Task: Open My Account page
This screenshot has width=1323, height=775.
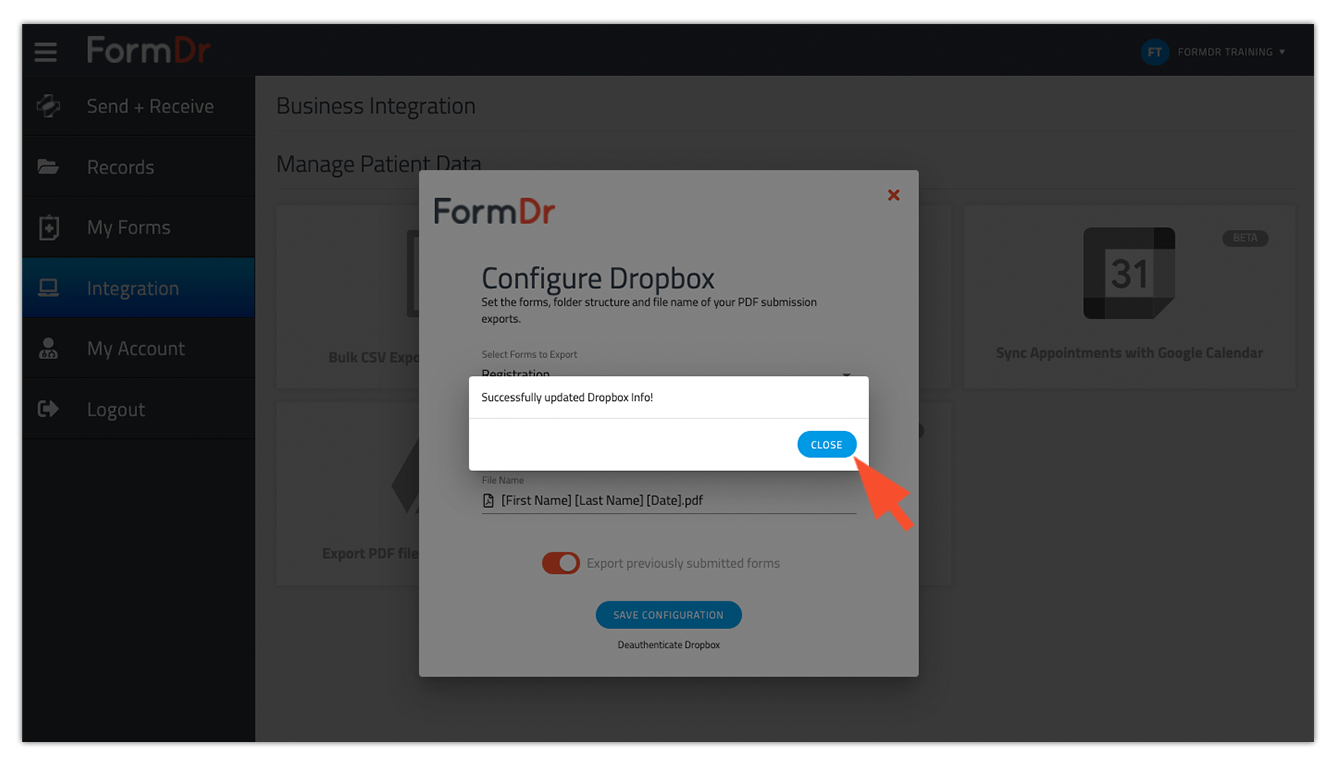Action: point(138,348)
